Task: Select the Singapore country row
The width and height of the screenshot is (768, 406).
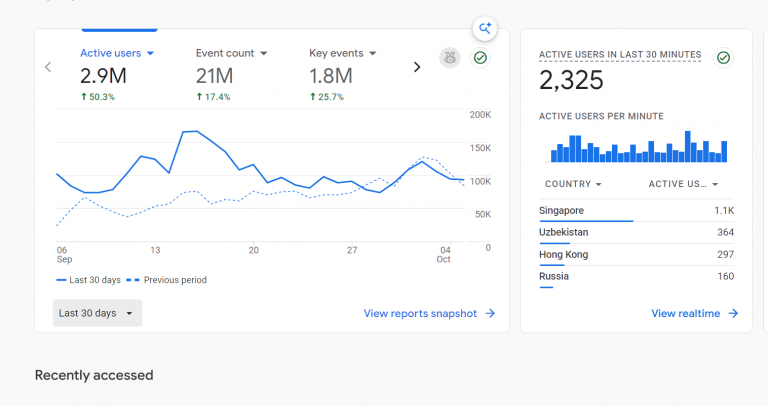Action: pyautogui.click(x=636, y=211)
